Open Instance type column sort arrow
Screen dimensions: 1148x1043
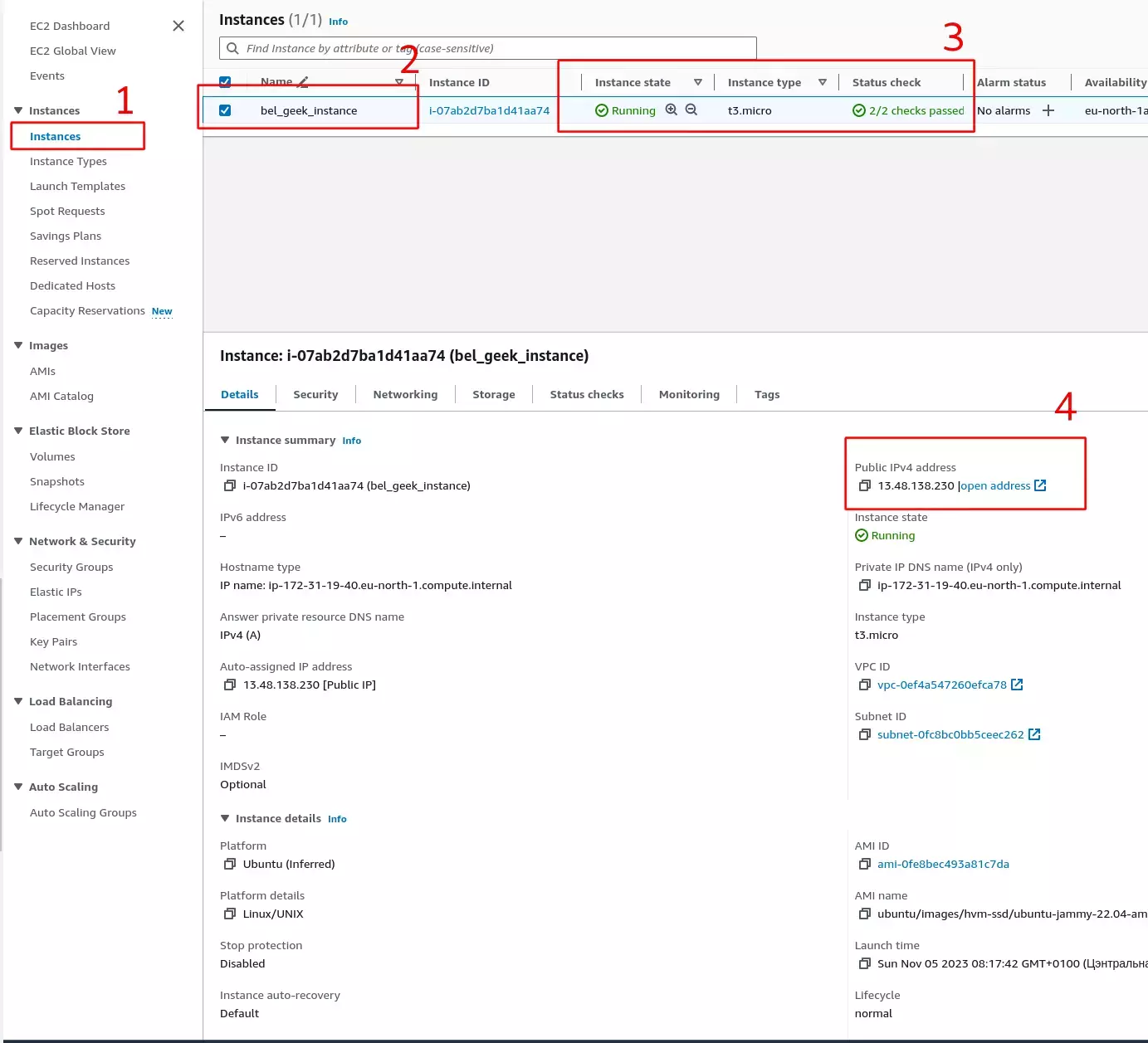click(823, 82)
